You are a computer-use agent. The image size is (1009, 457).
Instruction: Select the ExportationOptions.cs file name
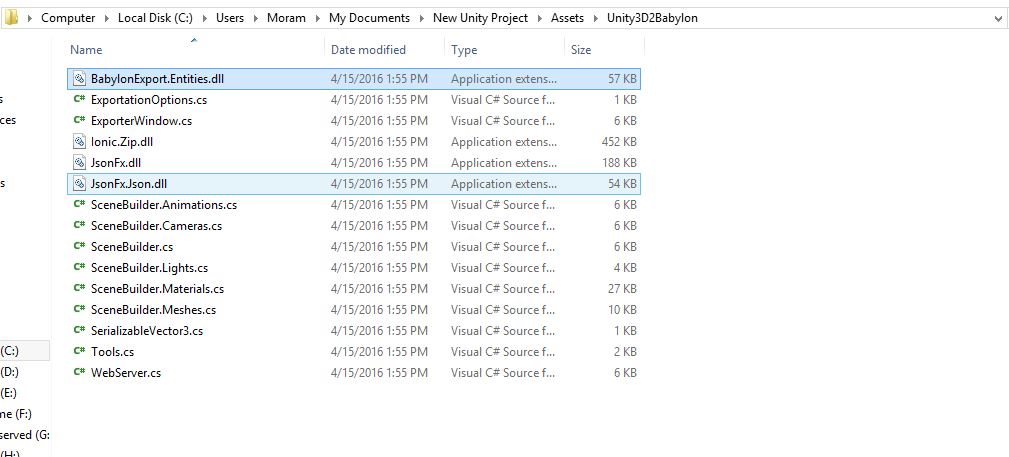point(149,100)
